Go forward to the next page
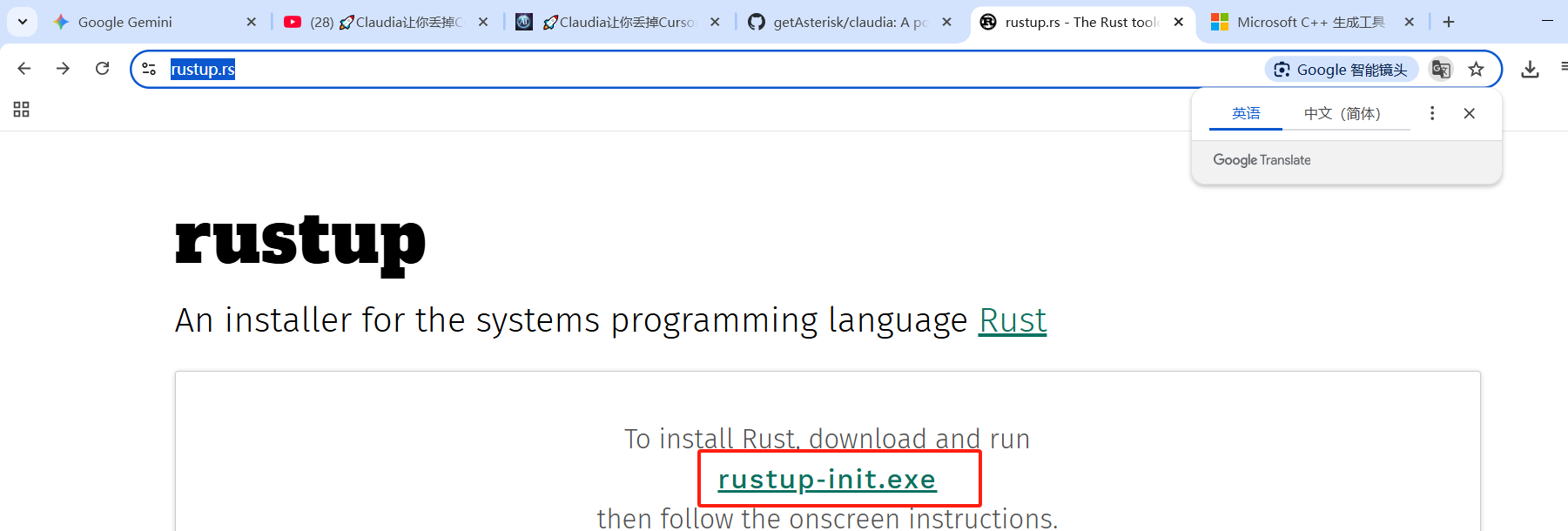 63,69
